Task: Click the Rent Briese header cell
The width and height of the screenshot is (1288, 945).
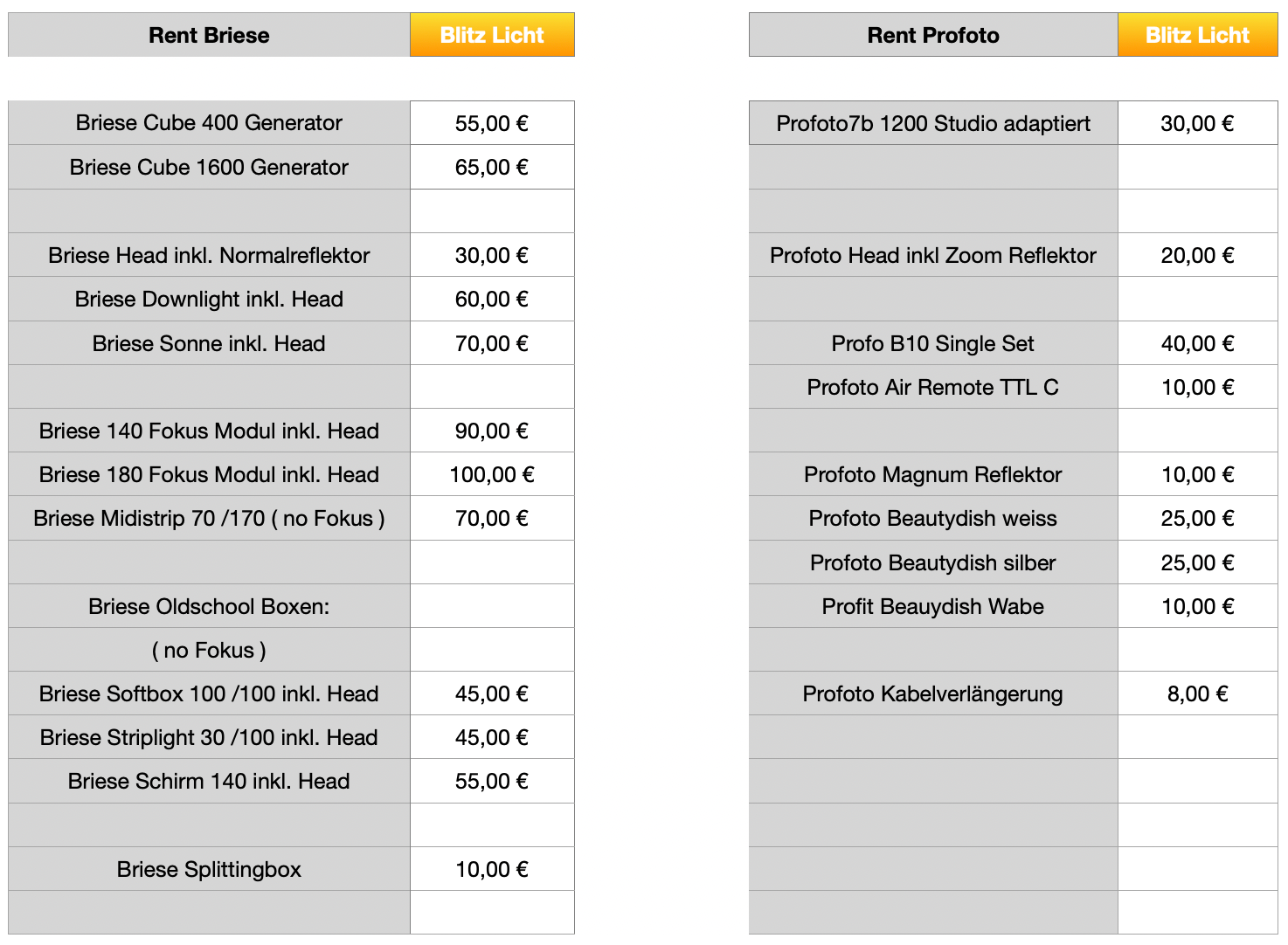Action: point(209,35)
